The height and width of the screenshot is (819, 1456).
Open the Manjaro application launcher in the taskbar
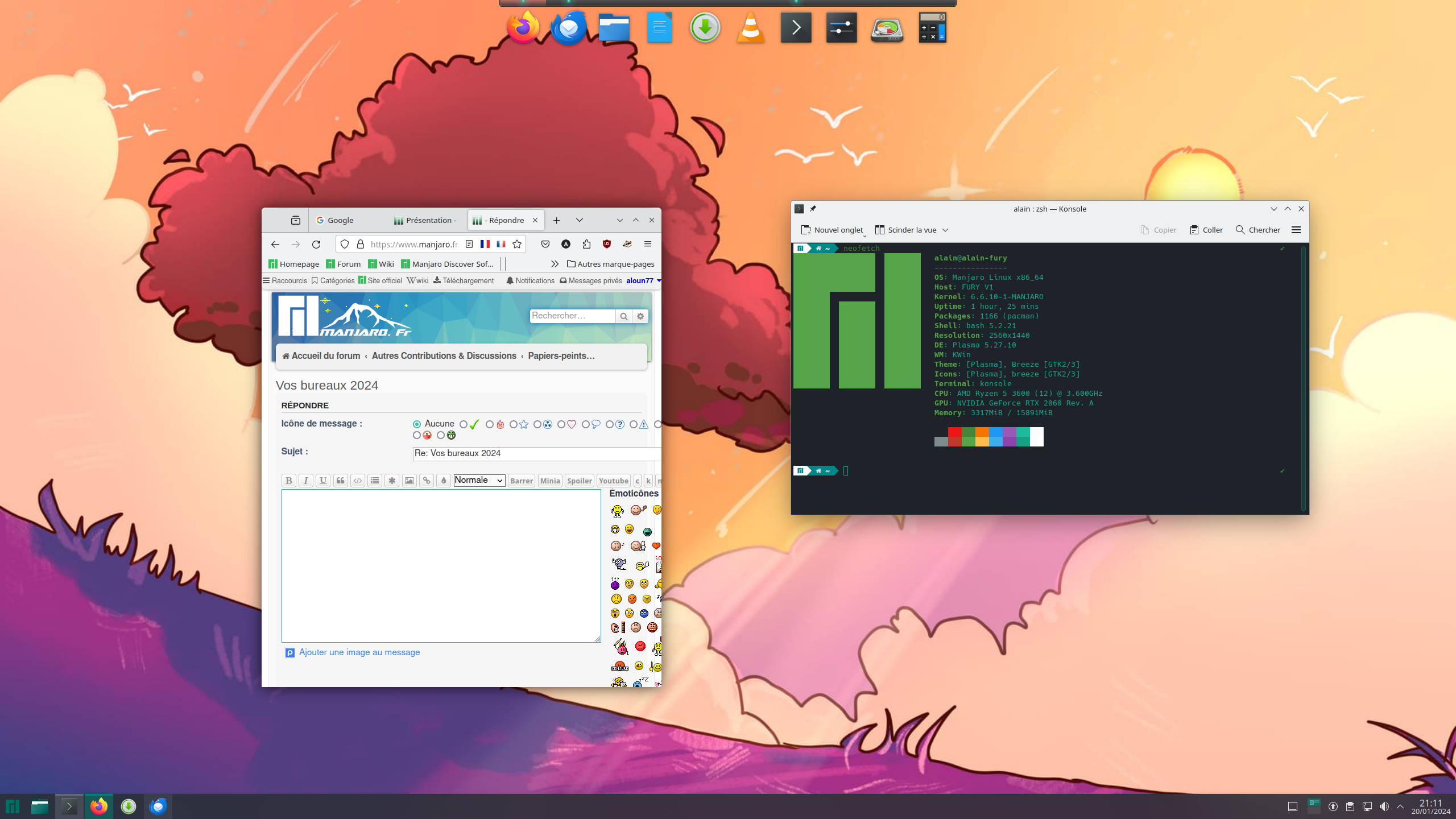click(x=13, y=806)
